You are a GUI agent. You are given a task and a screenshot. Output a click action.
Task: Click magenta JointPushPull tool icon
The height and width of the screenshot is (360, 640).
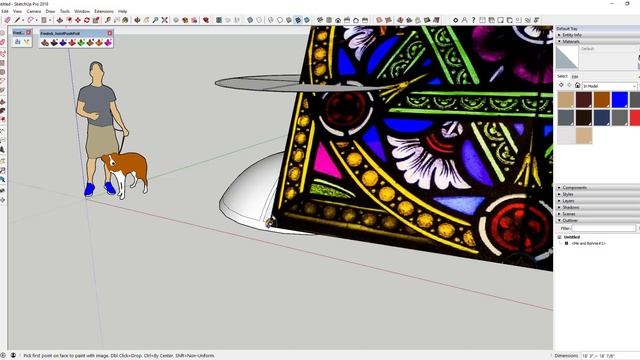[x=108, y=42]
